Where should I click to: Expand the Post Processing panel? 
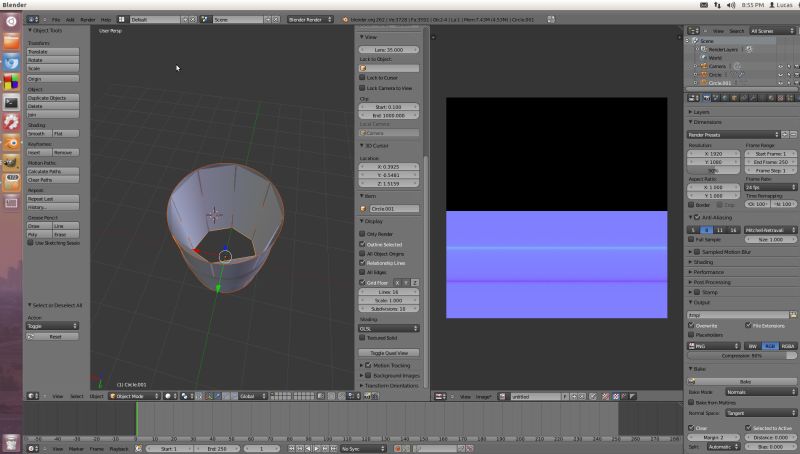click(711, 282)
